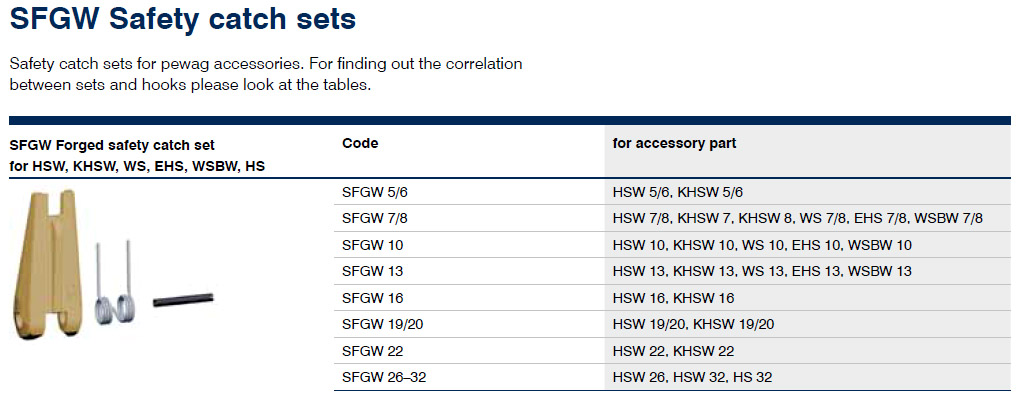Select the 'HSW 26, HSW 32, HS 32' cell
This screenshot has width=1020, height=402.
point(692,377)
